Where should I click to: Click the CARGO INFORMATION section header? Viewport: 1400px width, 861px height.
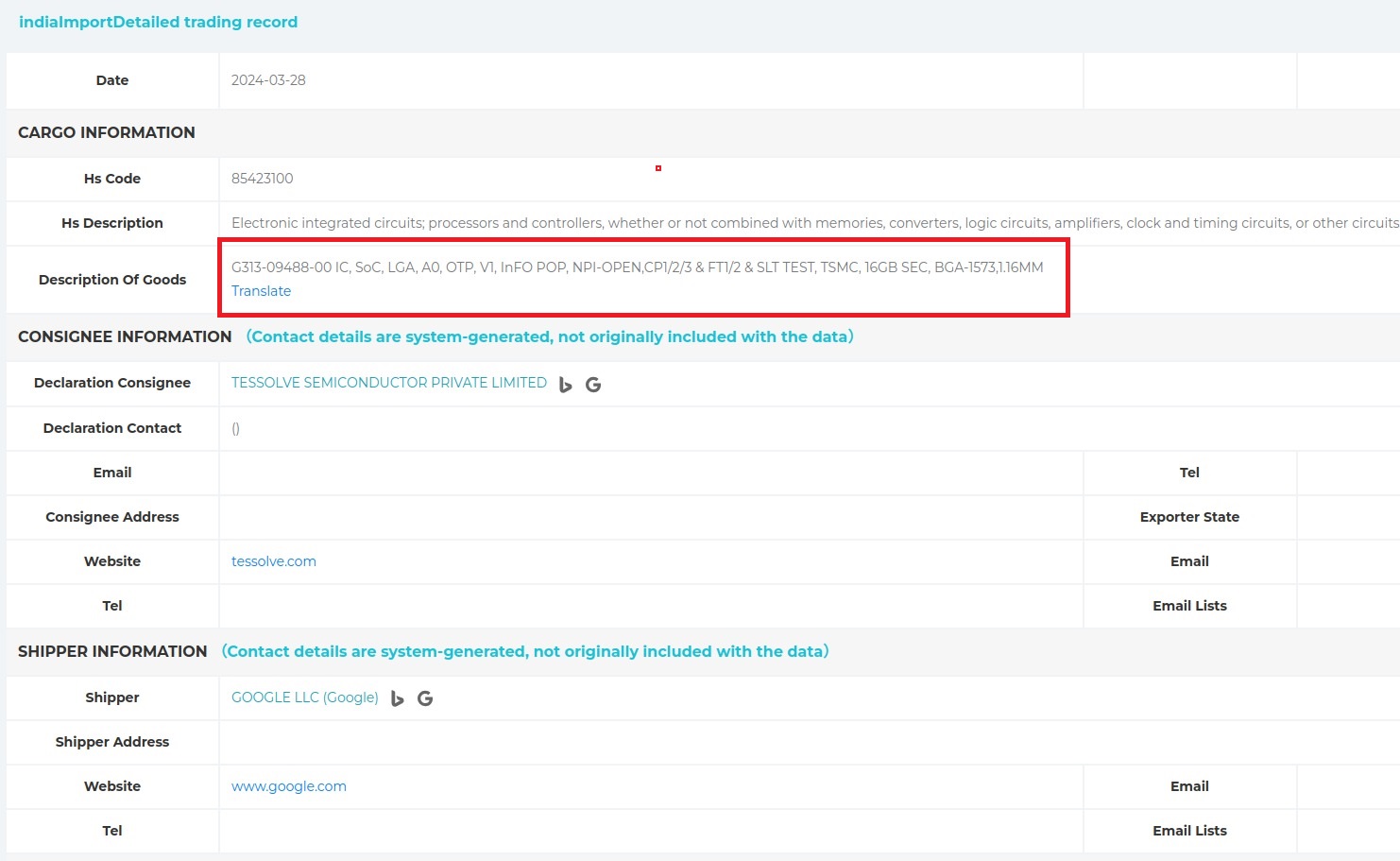click(107, 132)
